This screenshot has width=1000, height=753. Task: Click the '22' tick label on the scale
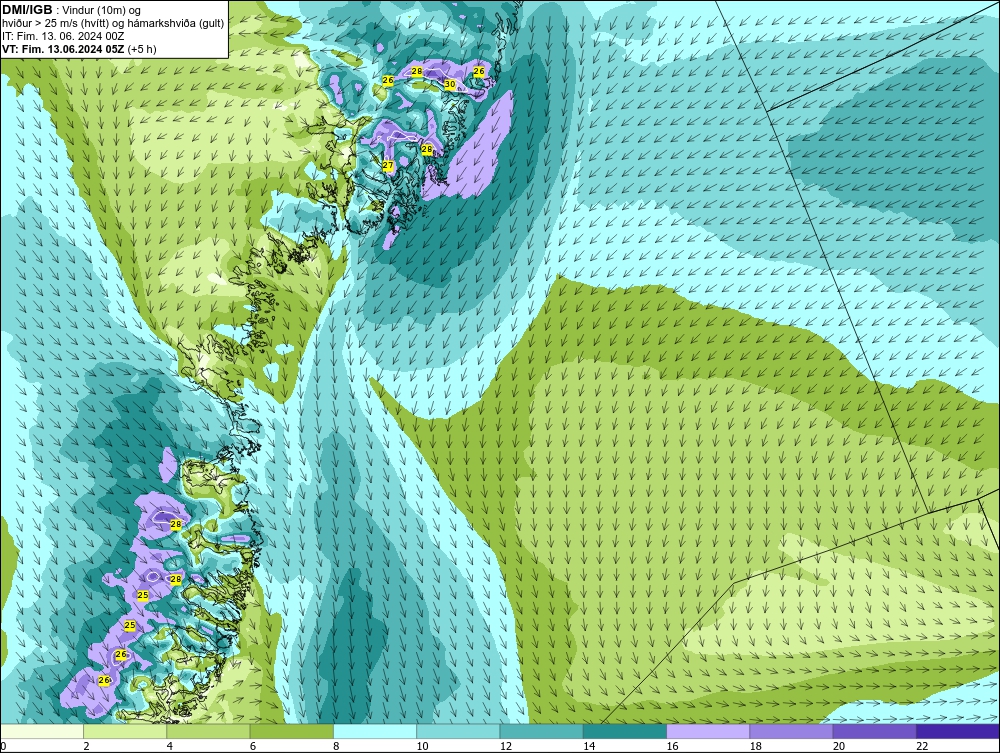tap(922, 746)
